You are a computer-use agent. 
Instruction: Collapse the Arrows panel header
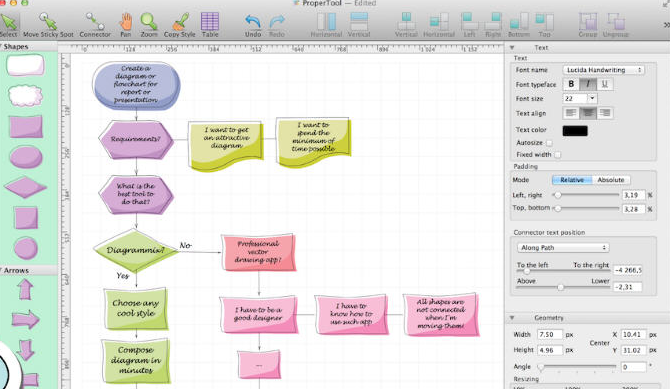pos(2,270)
